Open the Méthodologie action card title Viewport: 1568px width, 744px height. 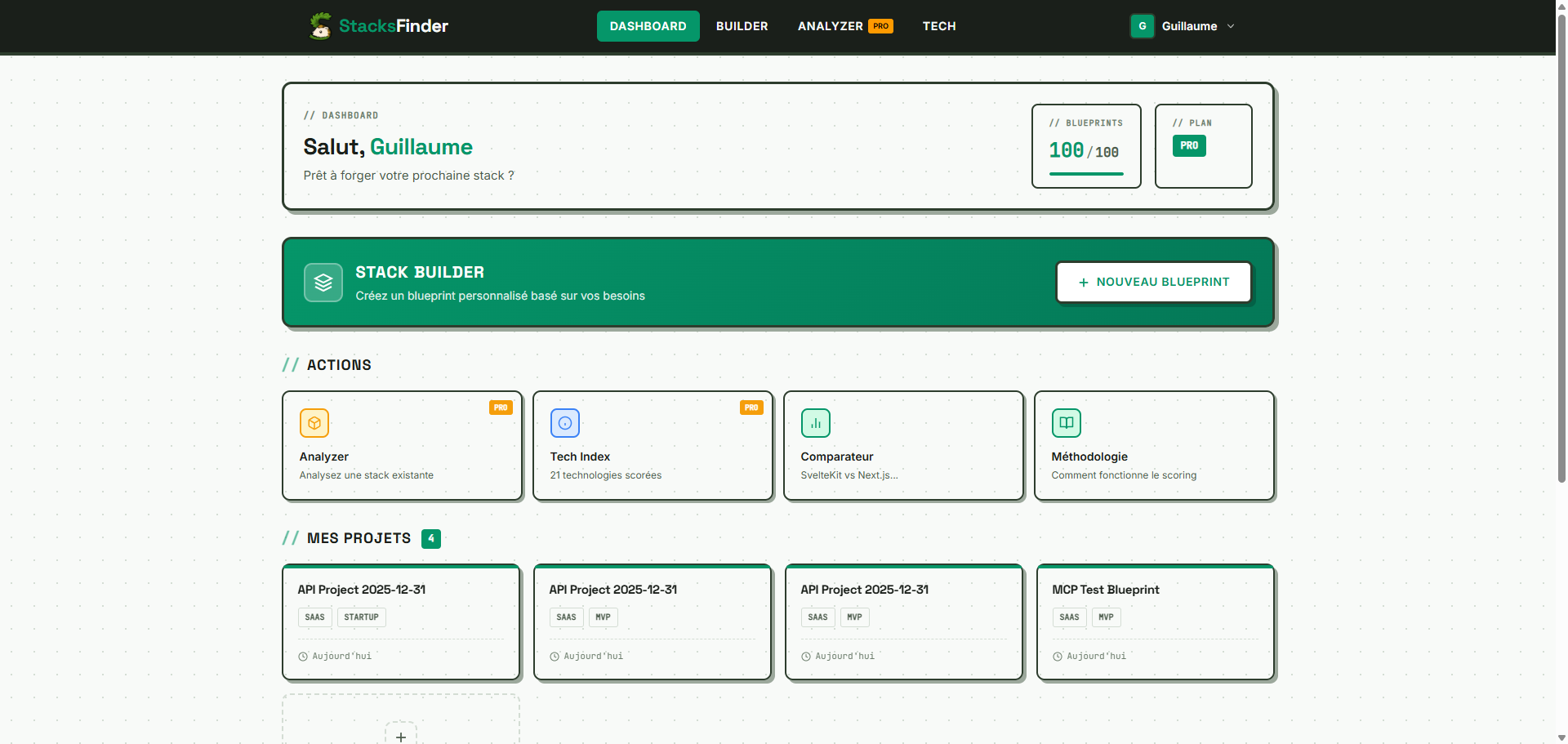[x=1089, y=457]
